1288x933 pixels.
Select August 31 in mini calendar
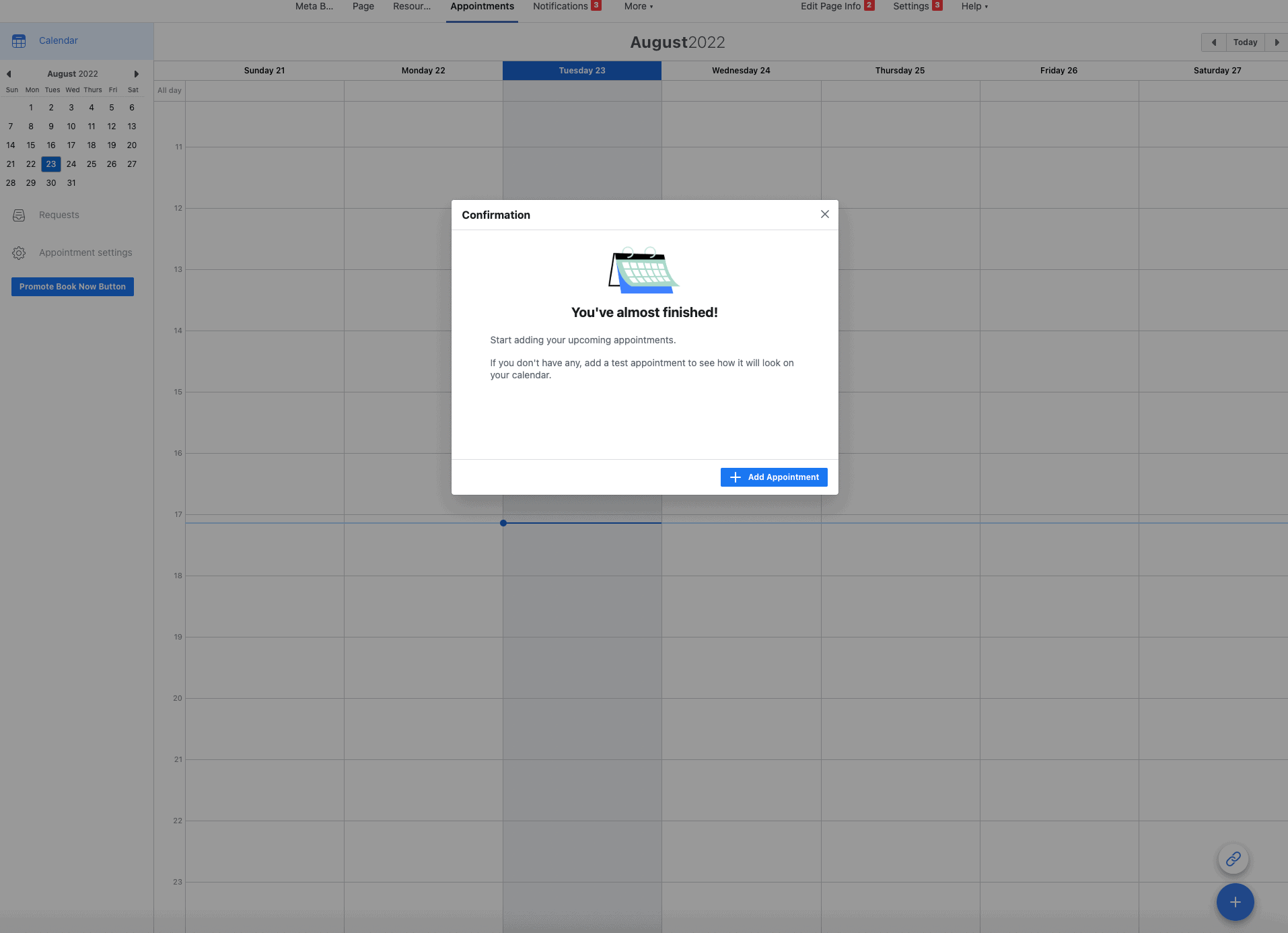(x=71, y=183)
